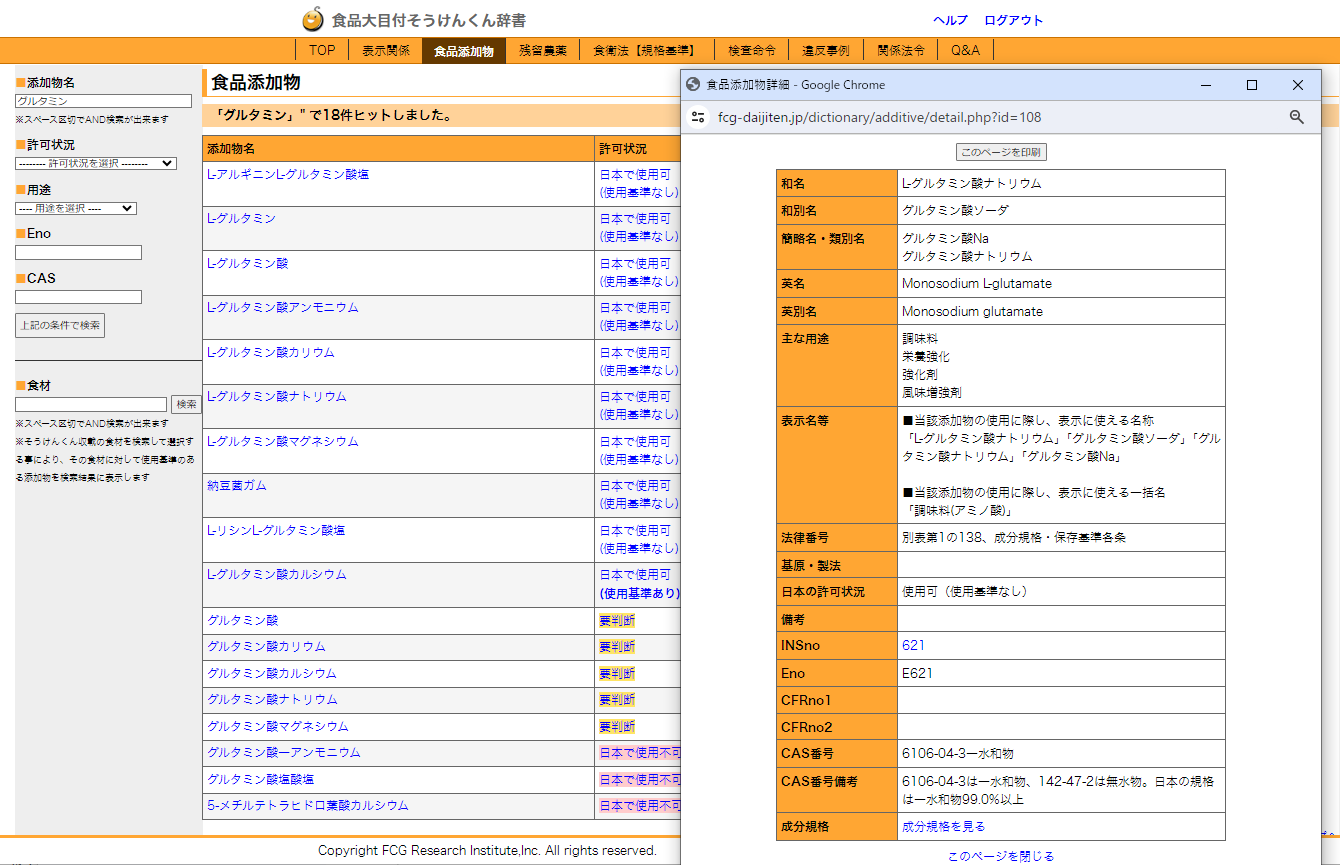The width and height of the screenshot is (1340, 865).
Task: Click the site logo icon in header
Action: (313, 19)
